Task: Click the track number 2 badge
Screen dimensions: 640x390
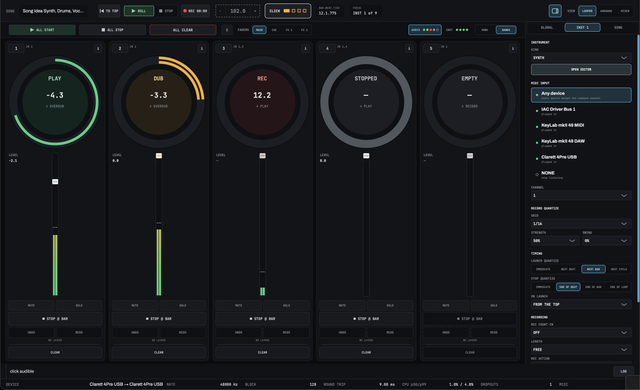Action: pyautogui.click(x=120, y=49)
